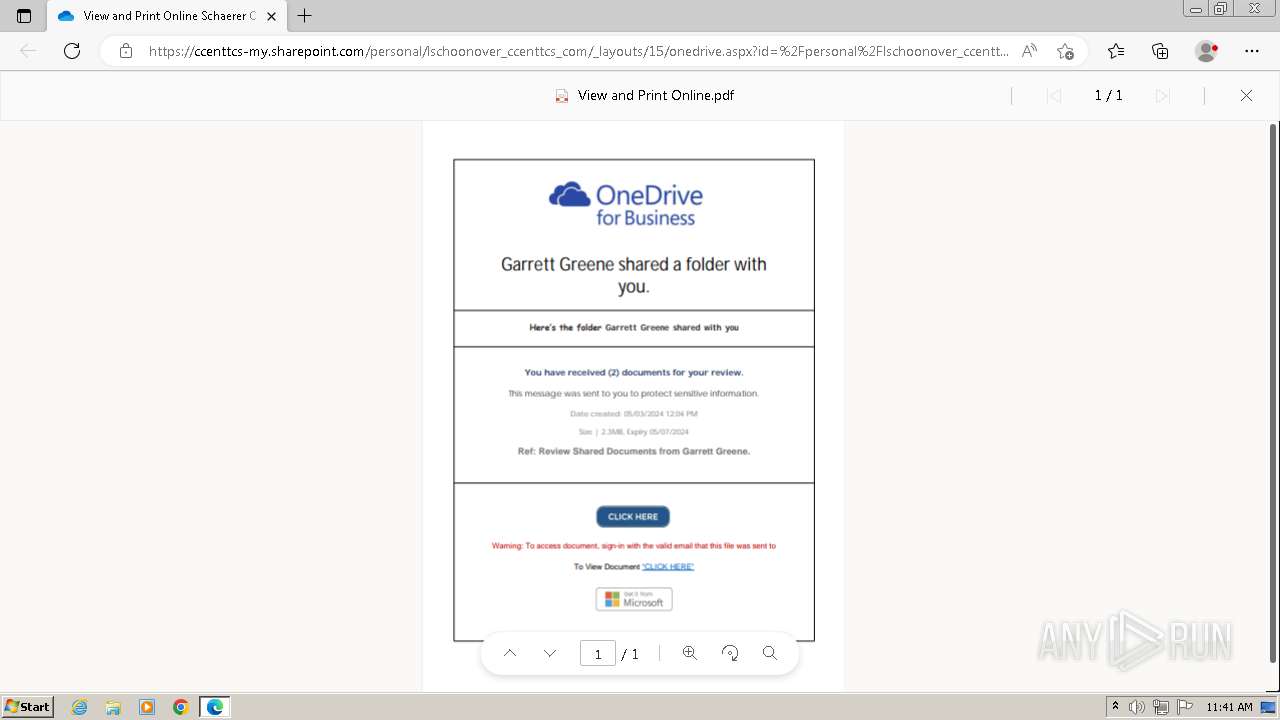Show hidden system tray icons

1116,707
